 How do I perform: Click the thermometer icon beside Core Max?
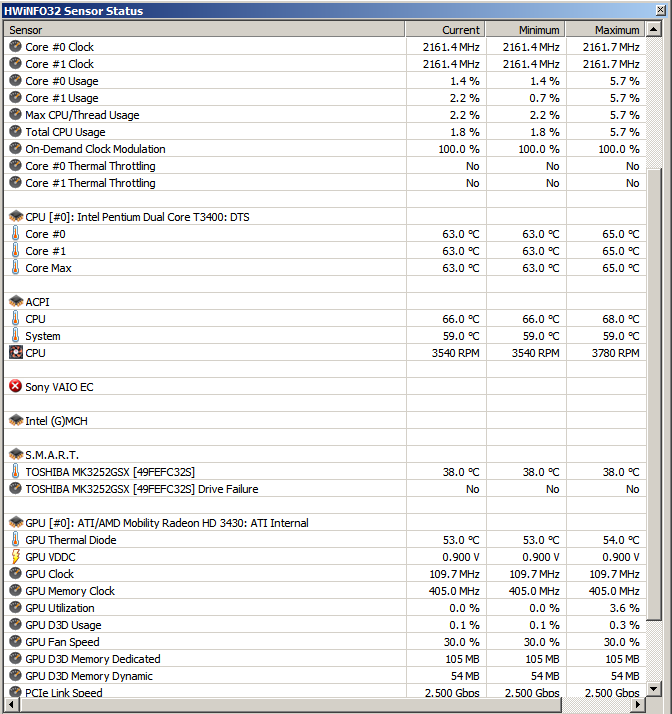point(15,268)
